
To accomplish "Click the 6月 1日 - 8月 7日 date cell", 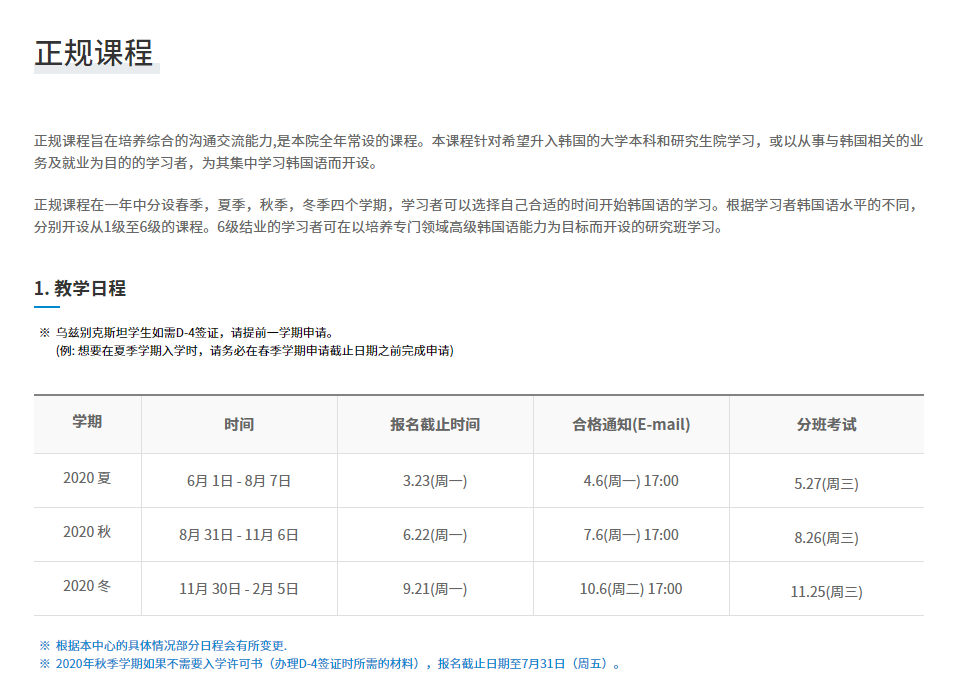I will coord(239,481).
